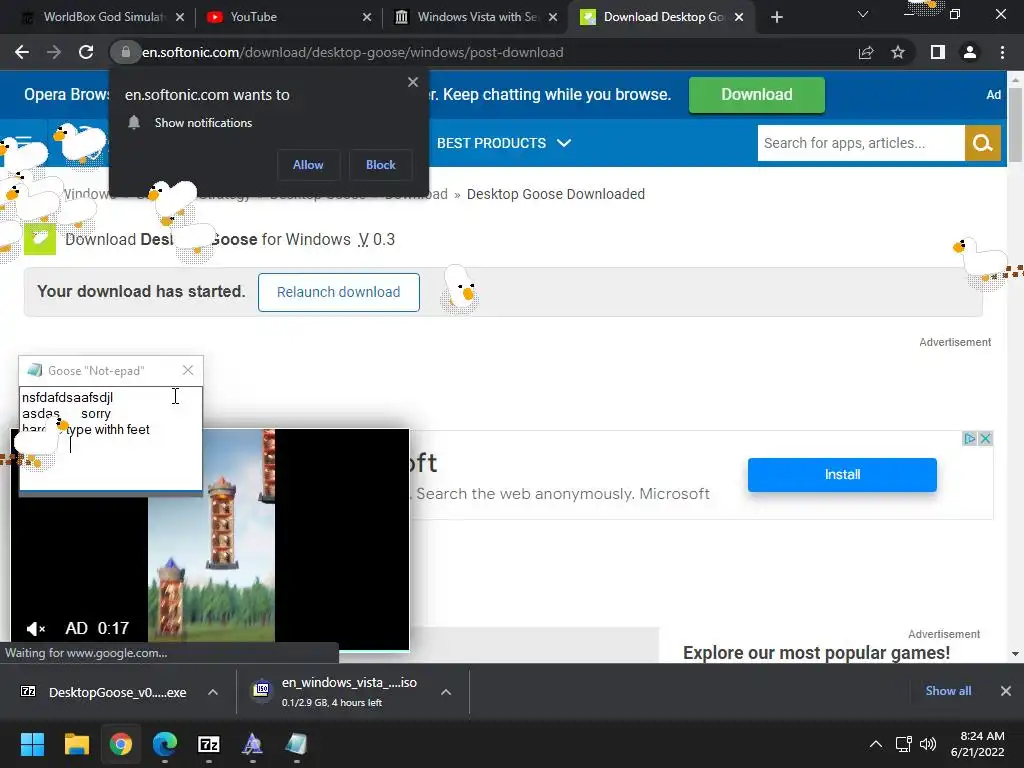This screenshot has height=768, width=1024.
Task: Close the downloads bar
Action: click(1006, 691)
